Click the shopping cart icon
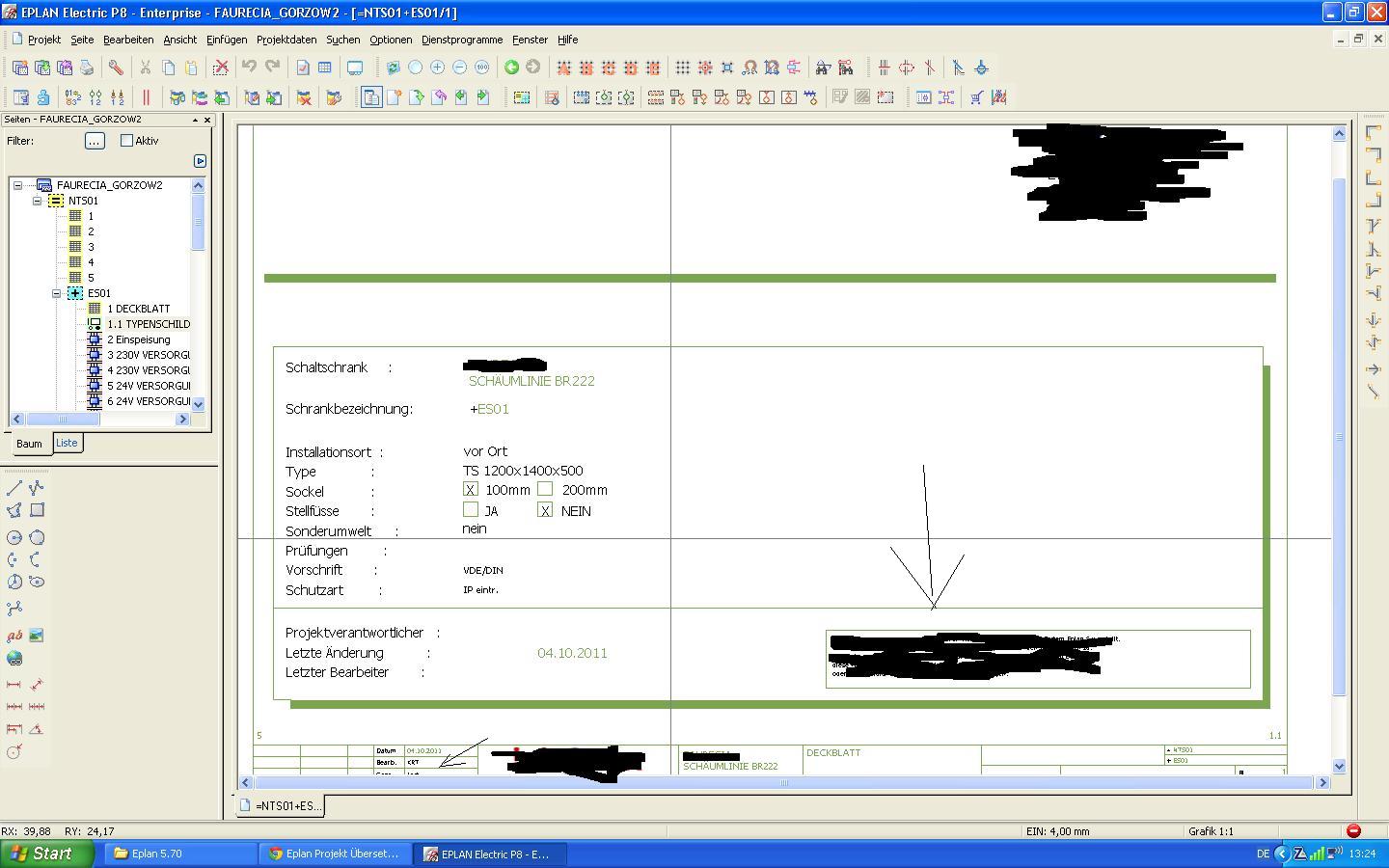 point(977,97)
